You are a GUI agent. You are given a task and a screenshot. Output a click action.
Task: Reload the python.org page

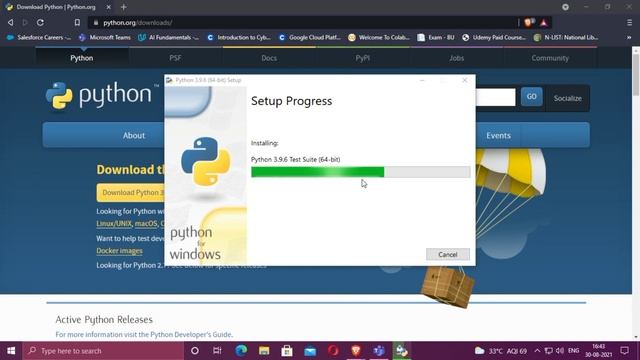point(40,22)
